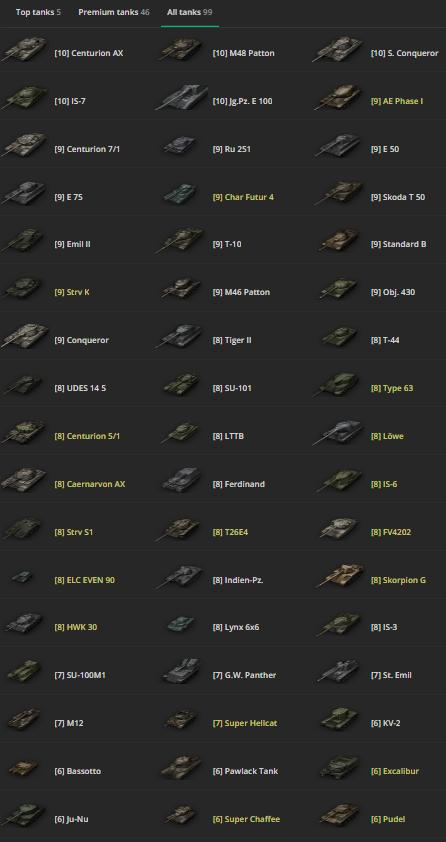Image resolution: width=446 pixels, height=842 pixels.
Task: Select the Char Futur 4 tank icon
Action: (x=182, y=194)
